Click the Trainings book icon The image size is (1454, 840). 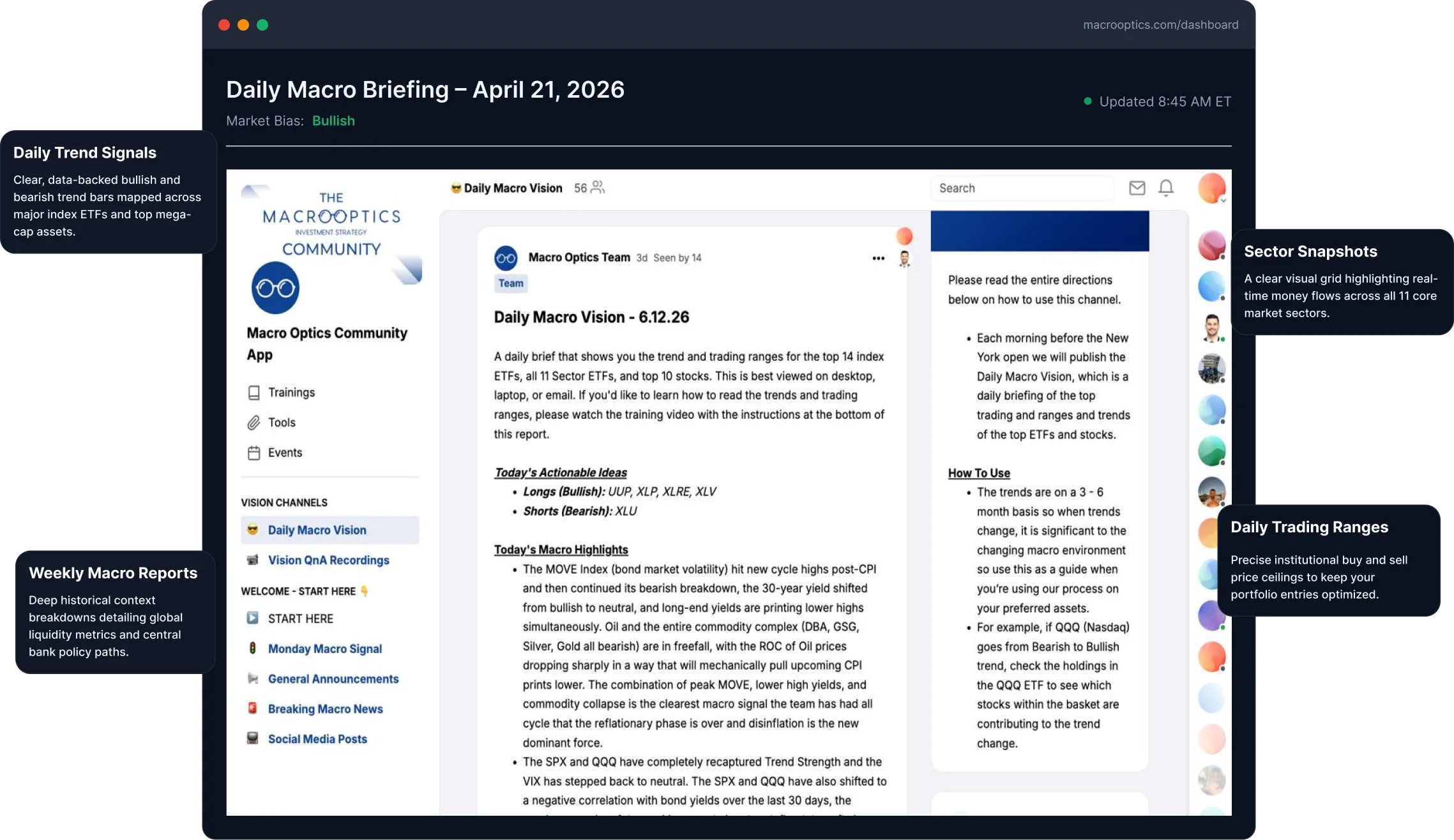(x=254, y=393)
